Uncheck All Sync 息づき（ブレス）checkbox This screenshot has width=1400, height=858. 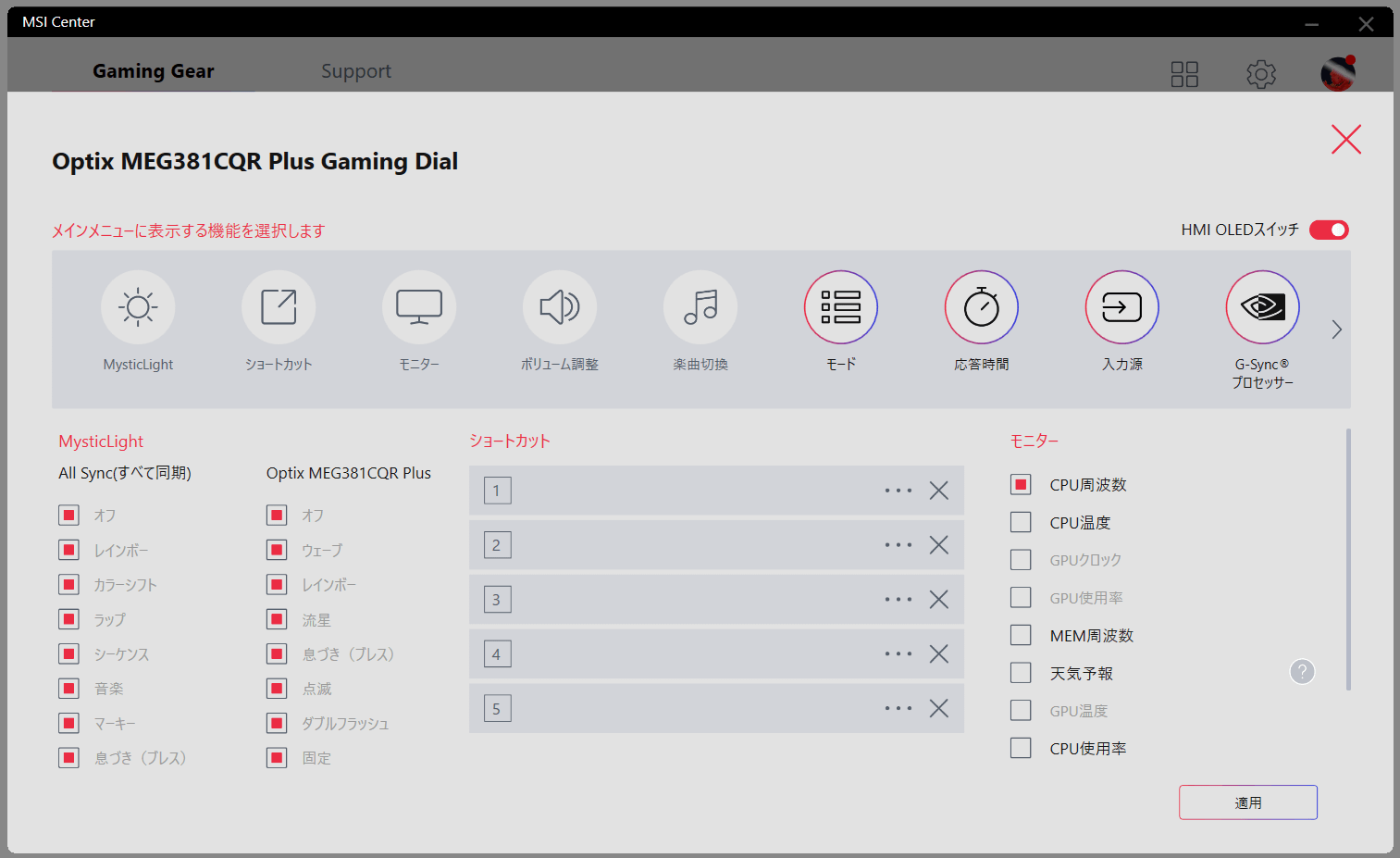(x=68, y=757)
